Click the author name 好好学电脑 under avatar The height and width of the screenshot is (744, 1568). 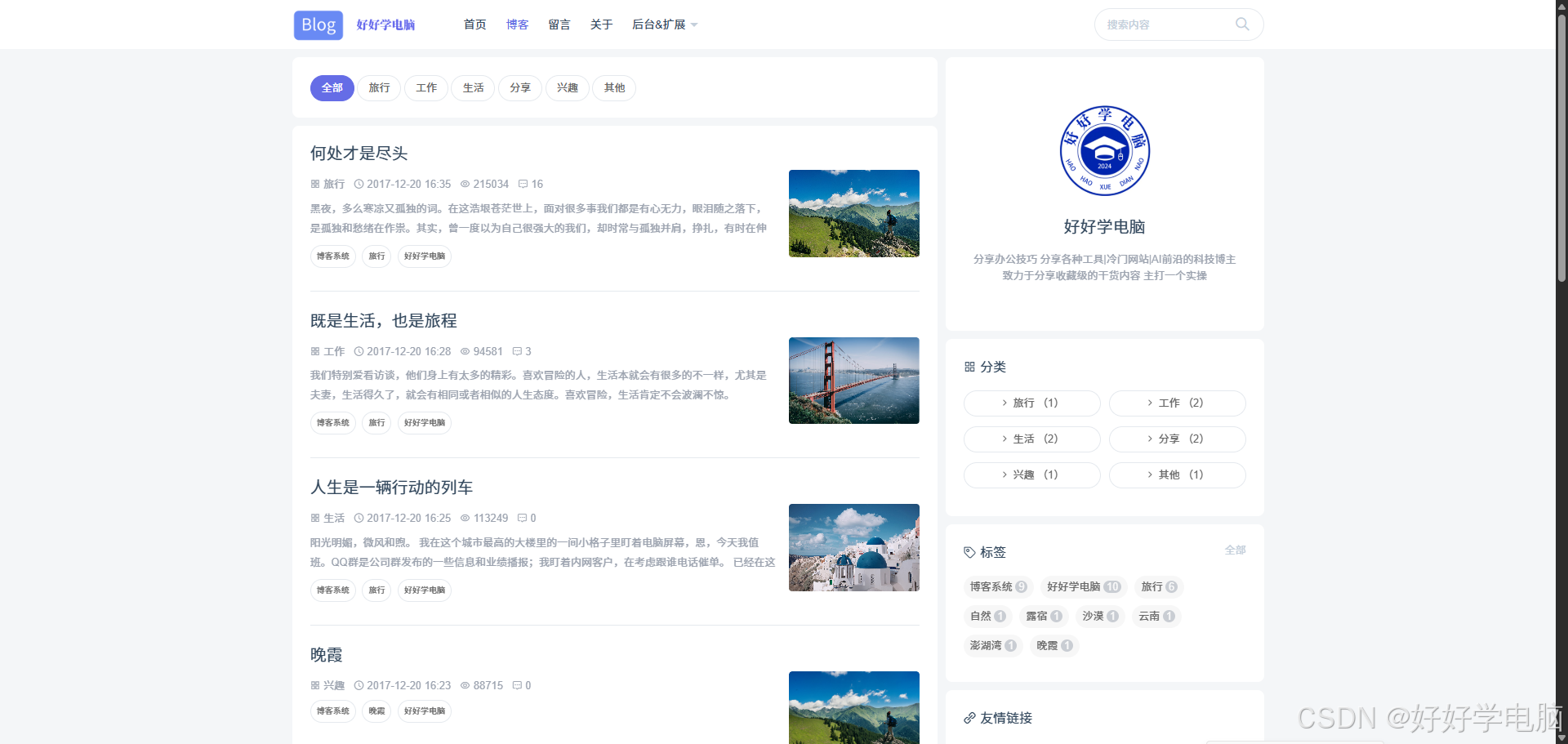coord(1104,227)
